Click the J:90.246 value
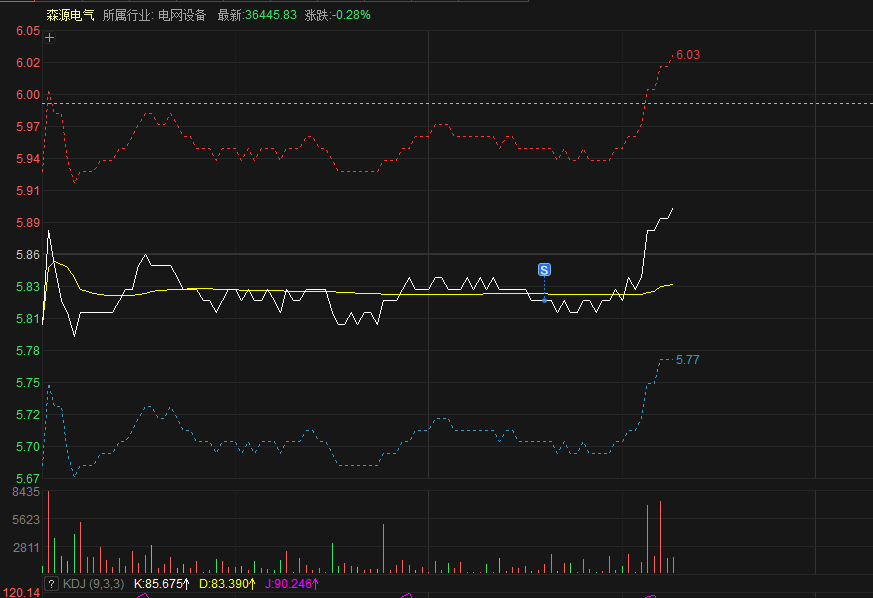This screenshot has height=598, width=873. pos(292,584)
